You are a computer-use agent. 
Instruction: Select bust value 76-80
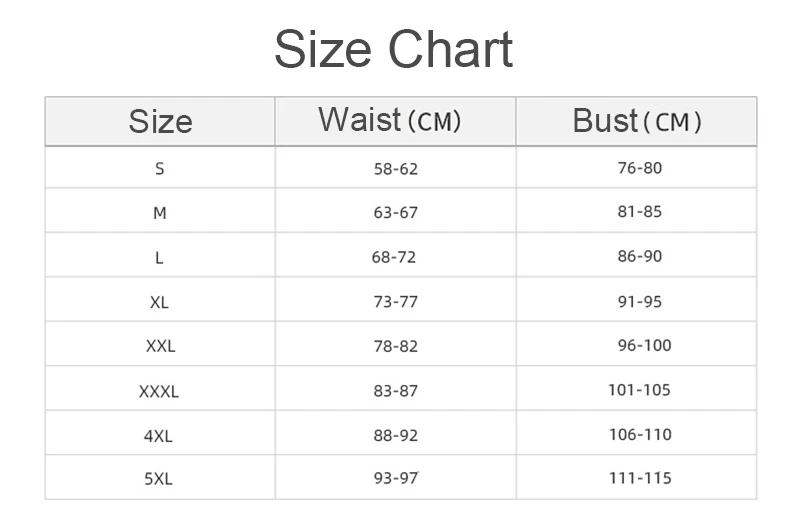tap(639, 167)
